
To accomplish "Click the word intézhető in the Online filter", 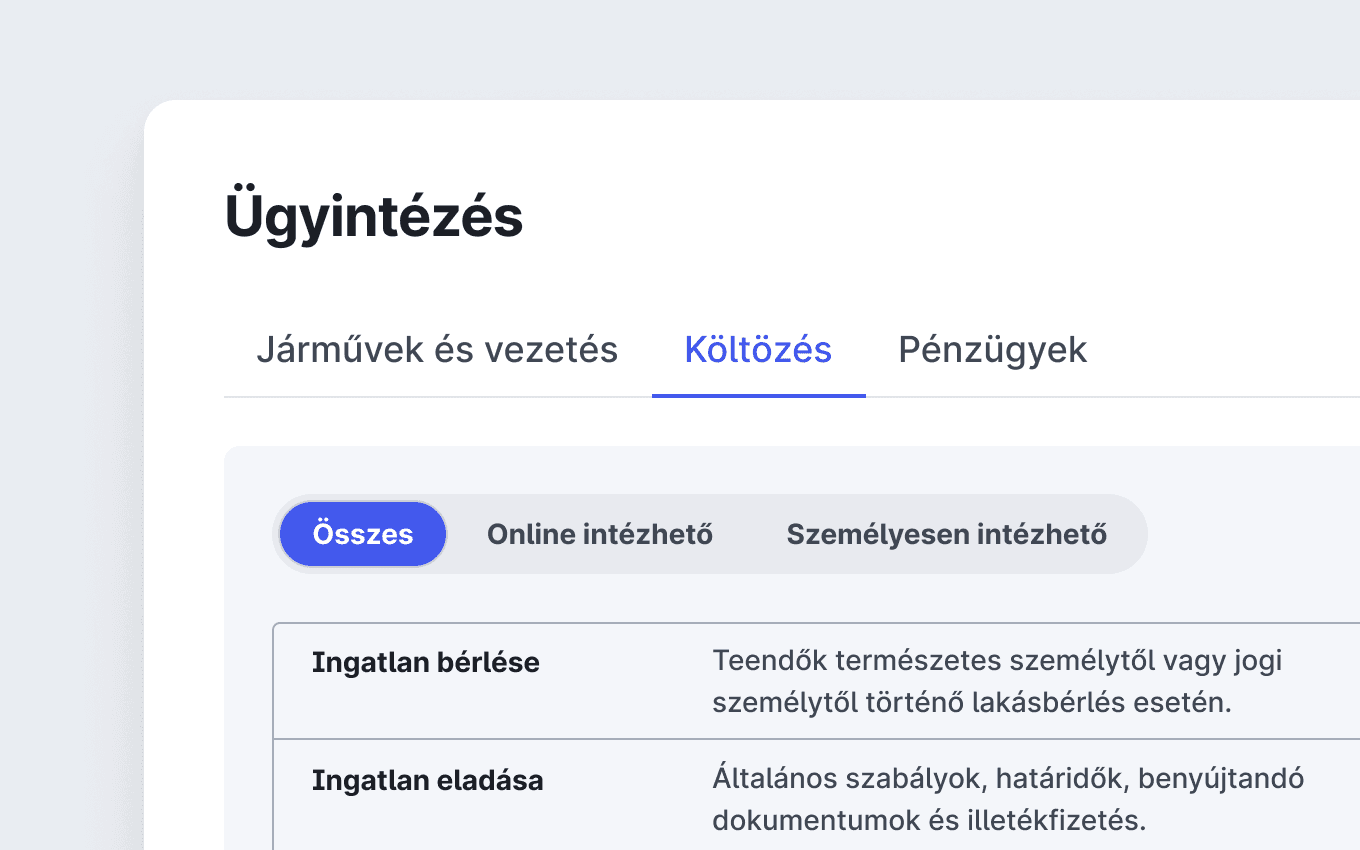I will (x=661, y=535).
